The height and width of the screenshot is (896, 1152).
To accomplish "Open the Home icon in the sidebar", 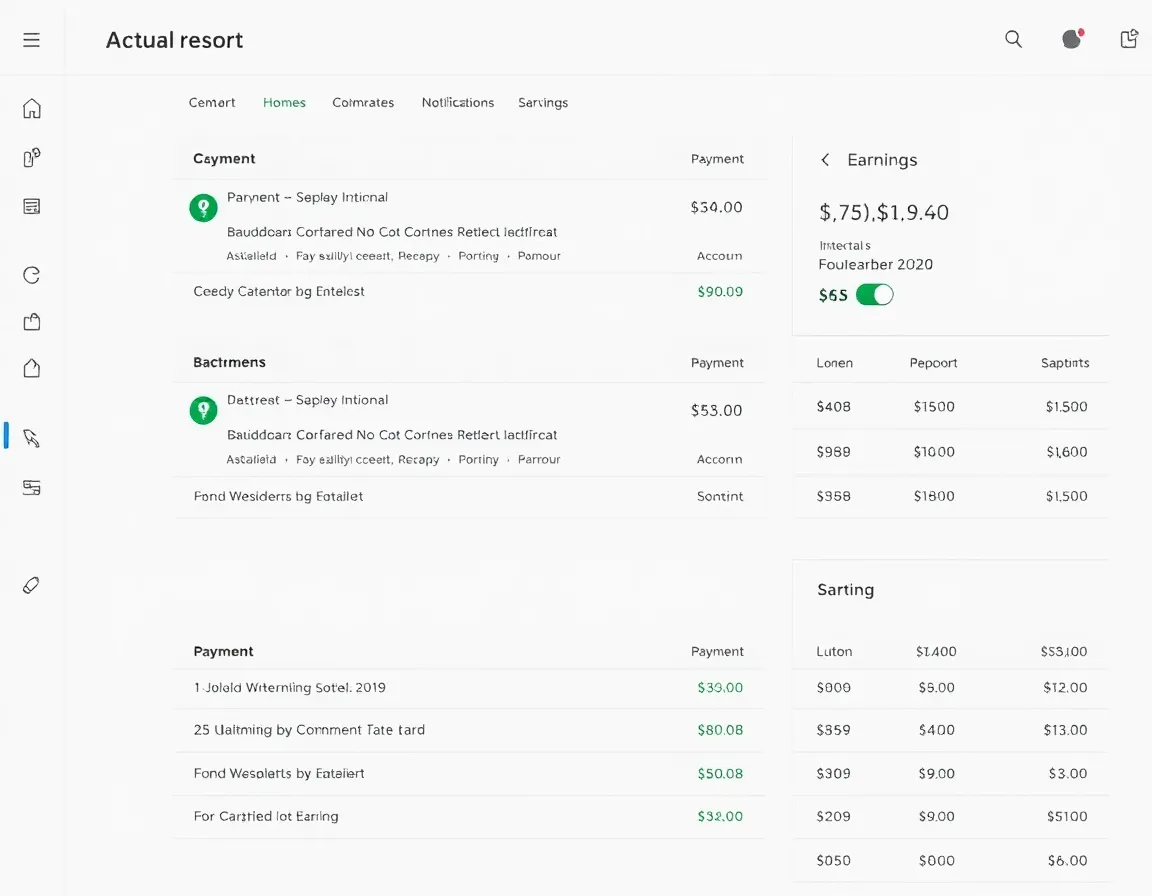I will pos(31,107).
